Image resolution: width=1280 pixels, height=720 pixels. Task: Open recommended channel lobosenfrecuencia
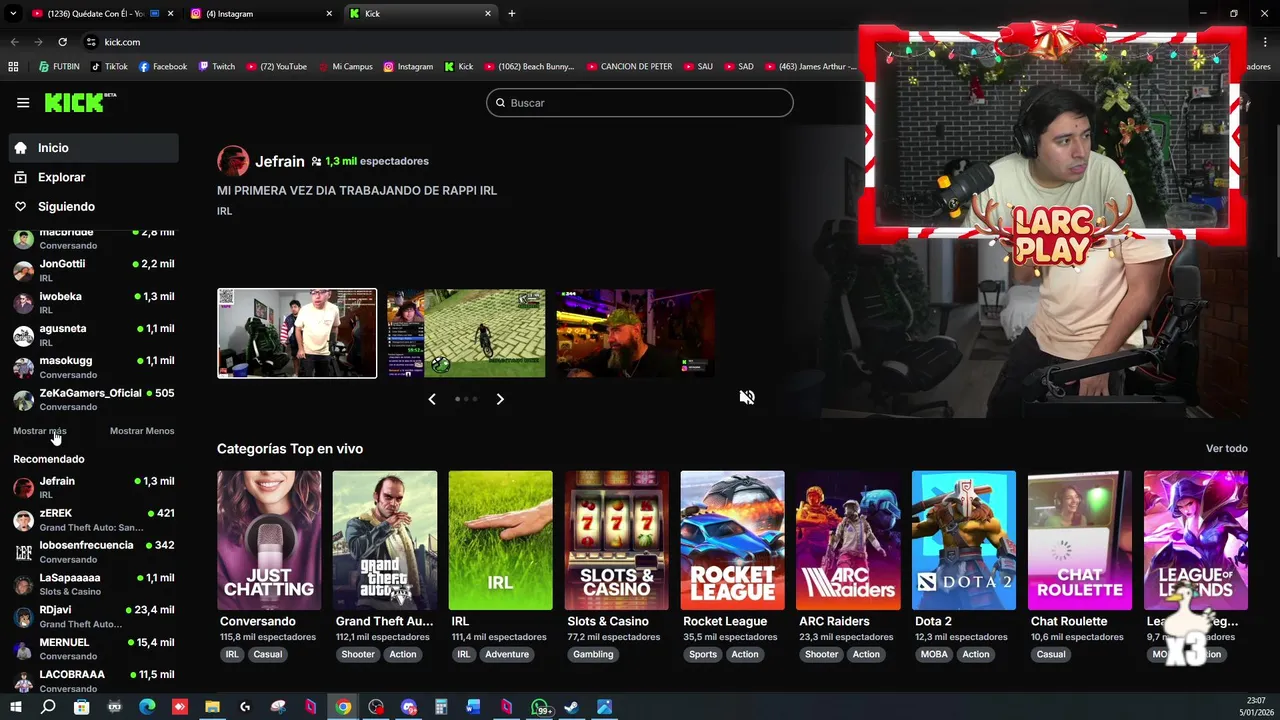point(94,552)
